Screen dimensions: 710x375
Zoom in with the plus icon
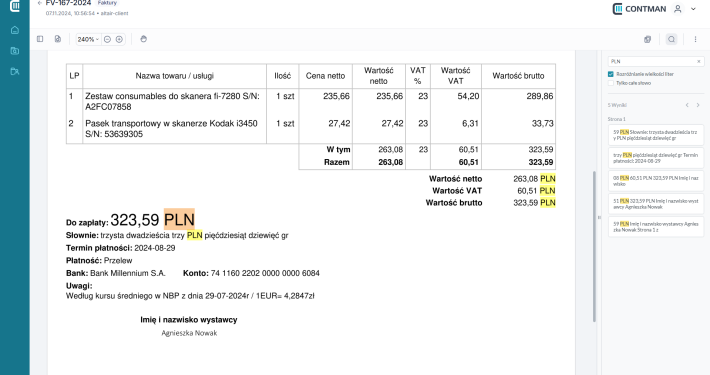pos(119,39)
